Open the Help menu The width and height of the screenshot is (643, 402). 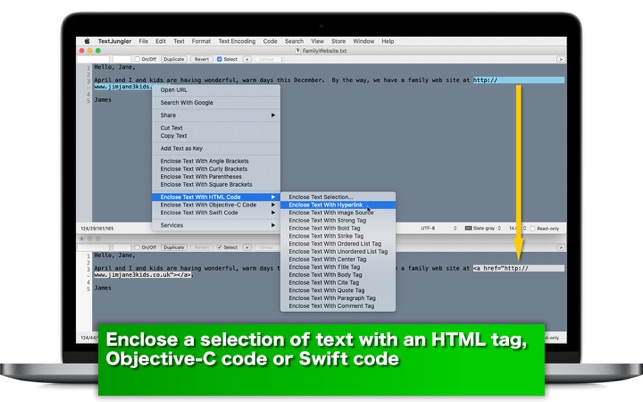point(388,41)
